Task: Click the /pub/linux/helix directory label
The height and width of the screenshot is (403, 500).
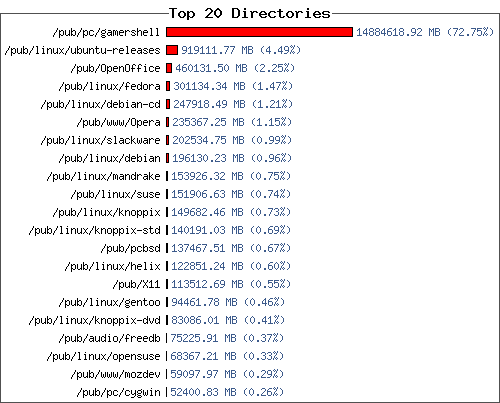Action: pos(112,267)
